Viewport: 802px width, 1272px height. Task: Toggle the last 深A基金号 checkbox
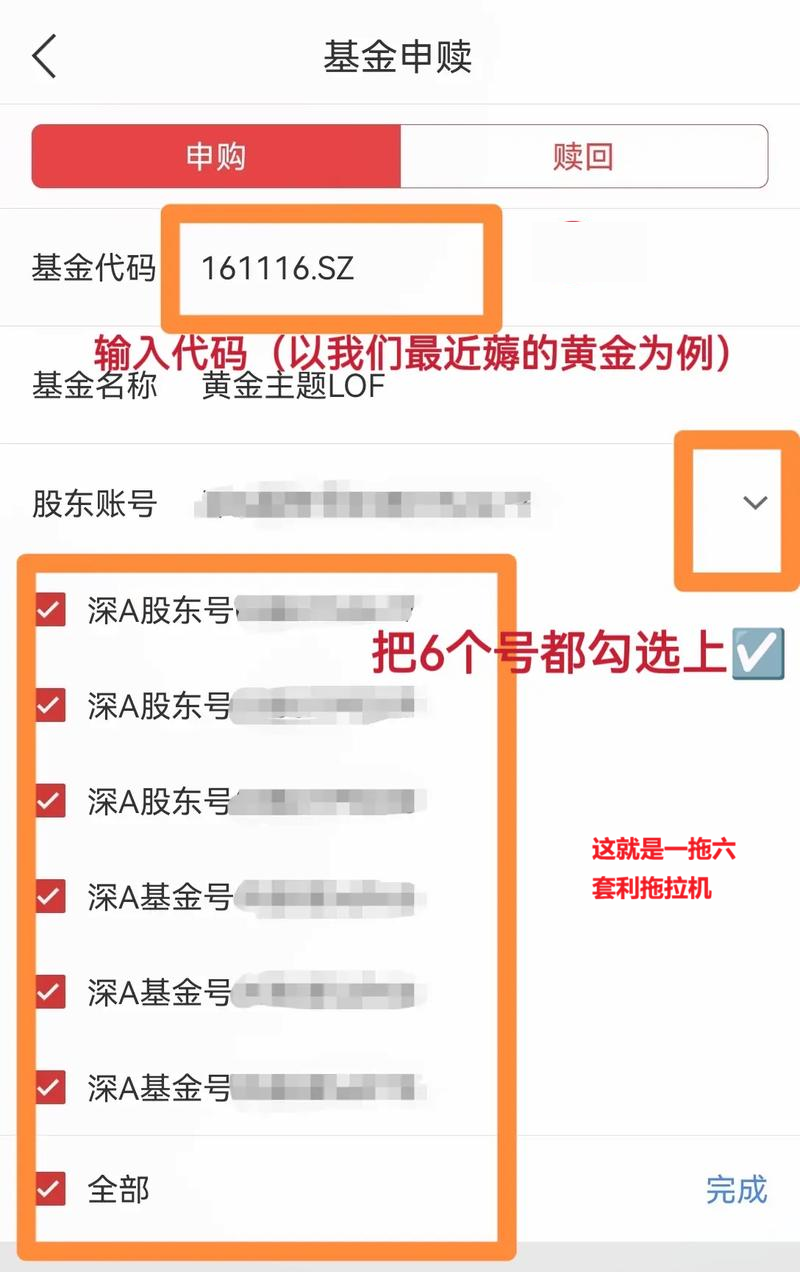(50, 1086)
